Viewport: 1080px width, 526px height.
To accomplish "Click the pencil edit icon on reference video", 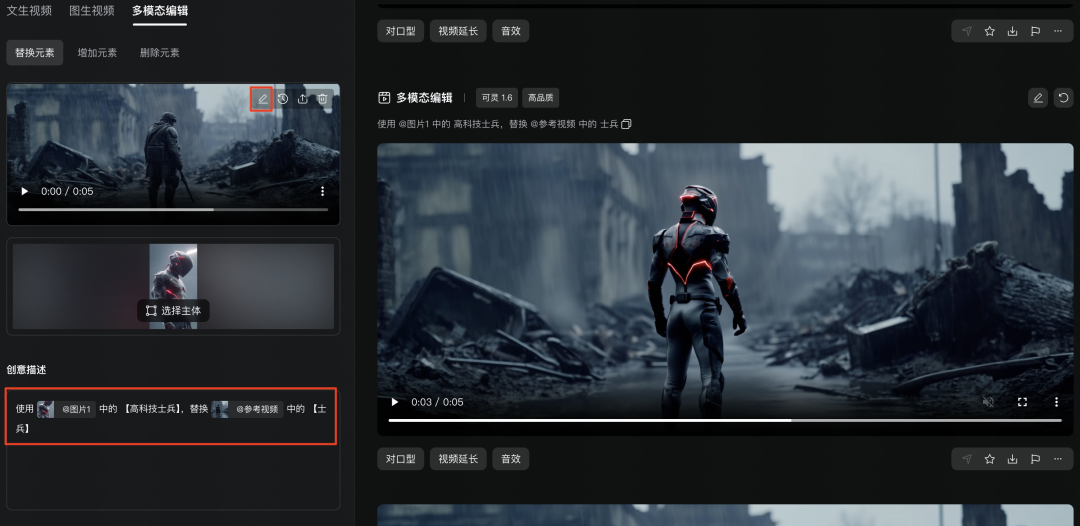I will tap(262, 99).
